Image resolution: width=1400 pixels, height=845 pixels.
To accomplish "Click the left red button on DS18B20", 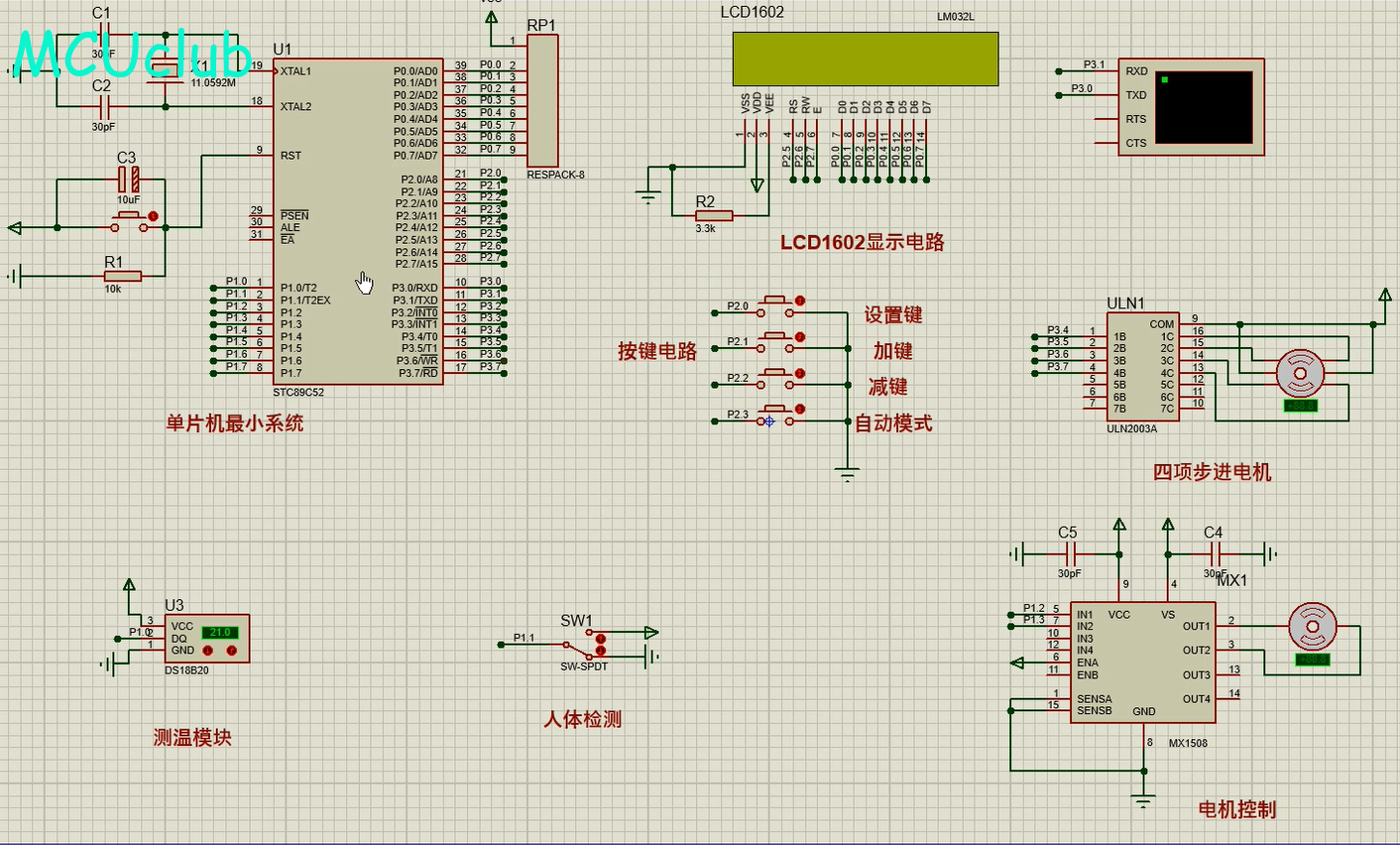I will click(x=208, y=651).
